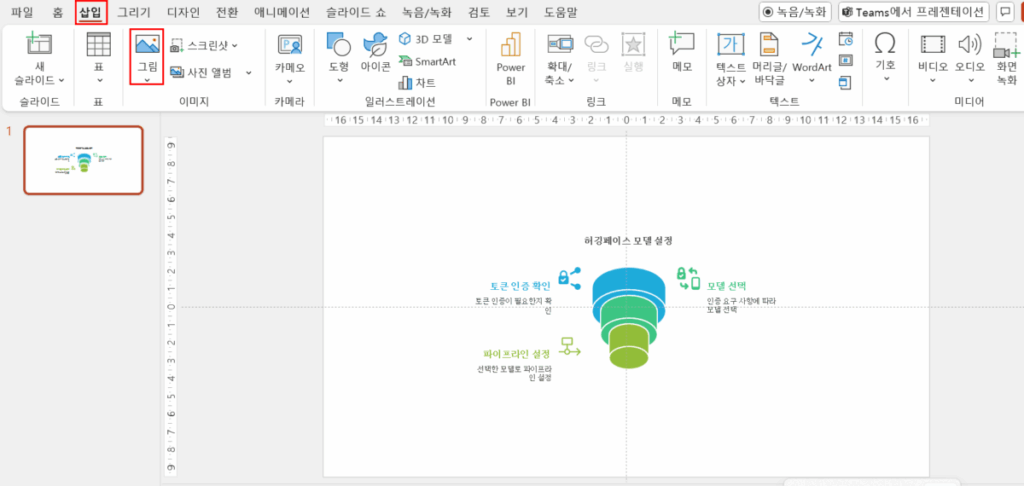
Task: Open the 기호 symbol menu
Action: pyautogui.click(x=886, y=58)
